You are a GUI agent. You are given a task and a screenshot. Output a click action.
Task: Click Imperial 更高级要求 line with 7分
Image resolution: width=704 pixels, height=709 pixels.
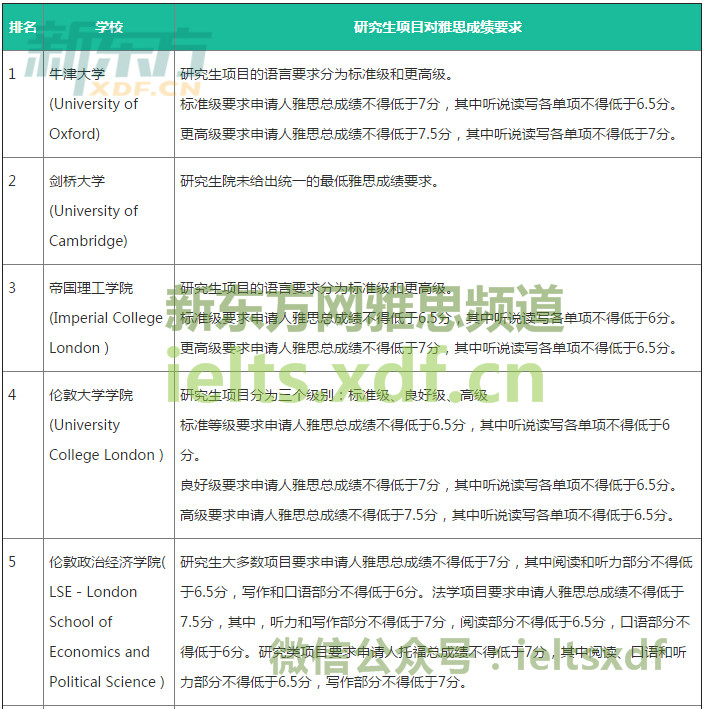point(429,348)
